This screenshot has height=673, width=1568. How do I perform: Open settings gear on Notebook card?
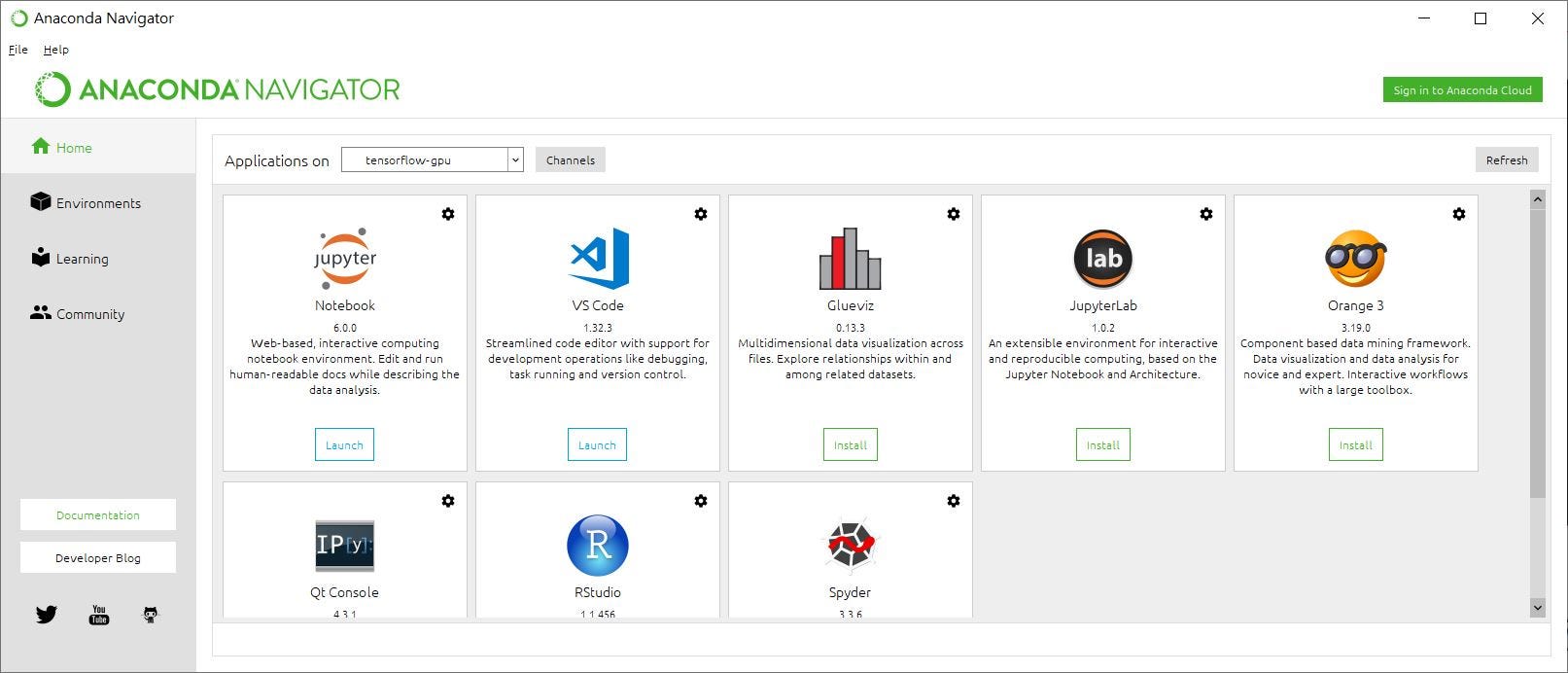pos(448,214)
